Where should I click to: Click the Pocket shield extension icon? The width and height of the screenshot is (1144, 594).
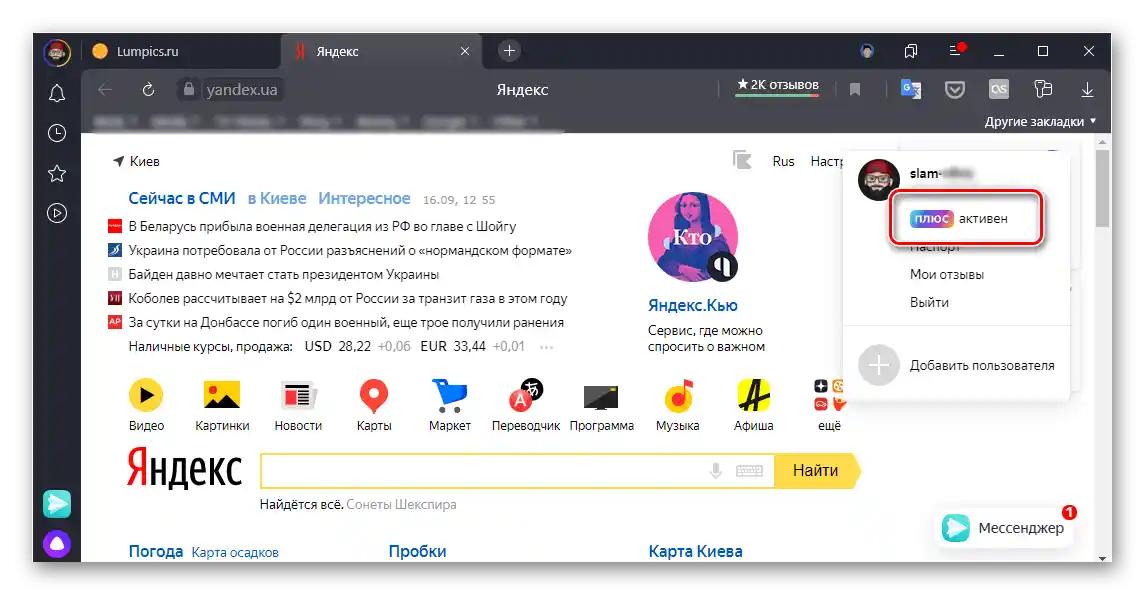tap(954, 90)
